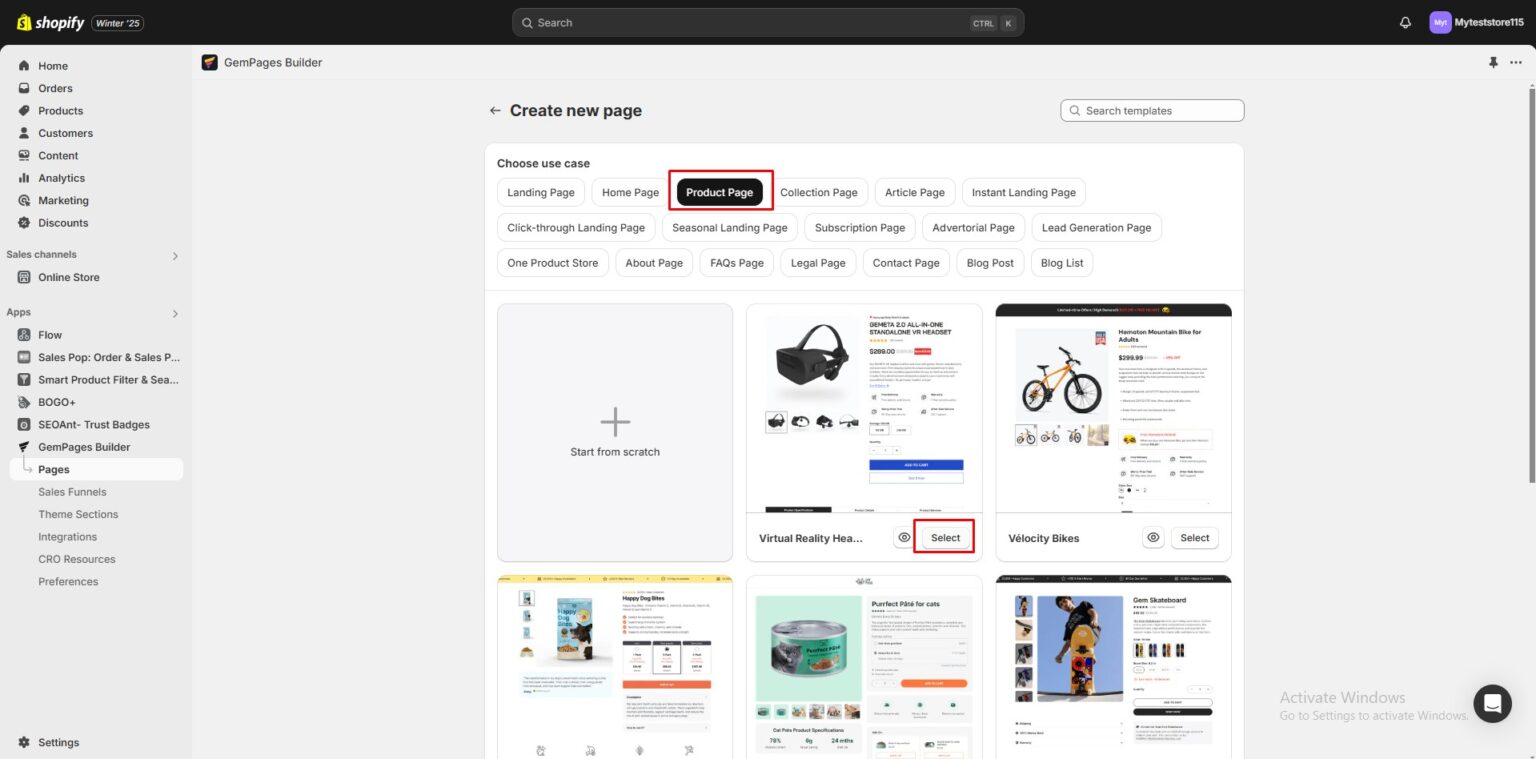Viewport: 1536px width, 759px height.
Task: Click the notification bell icon
Action: click(1405, 22)
